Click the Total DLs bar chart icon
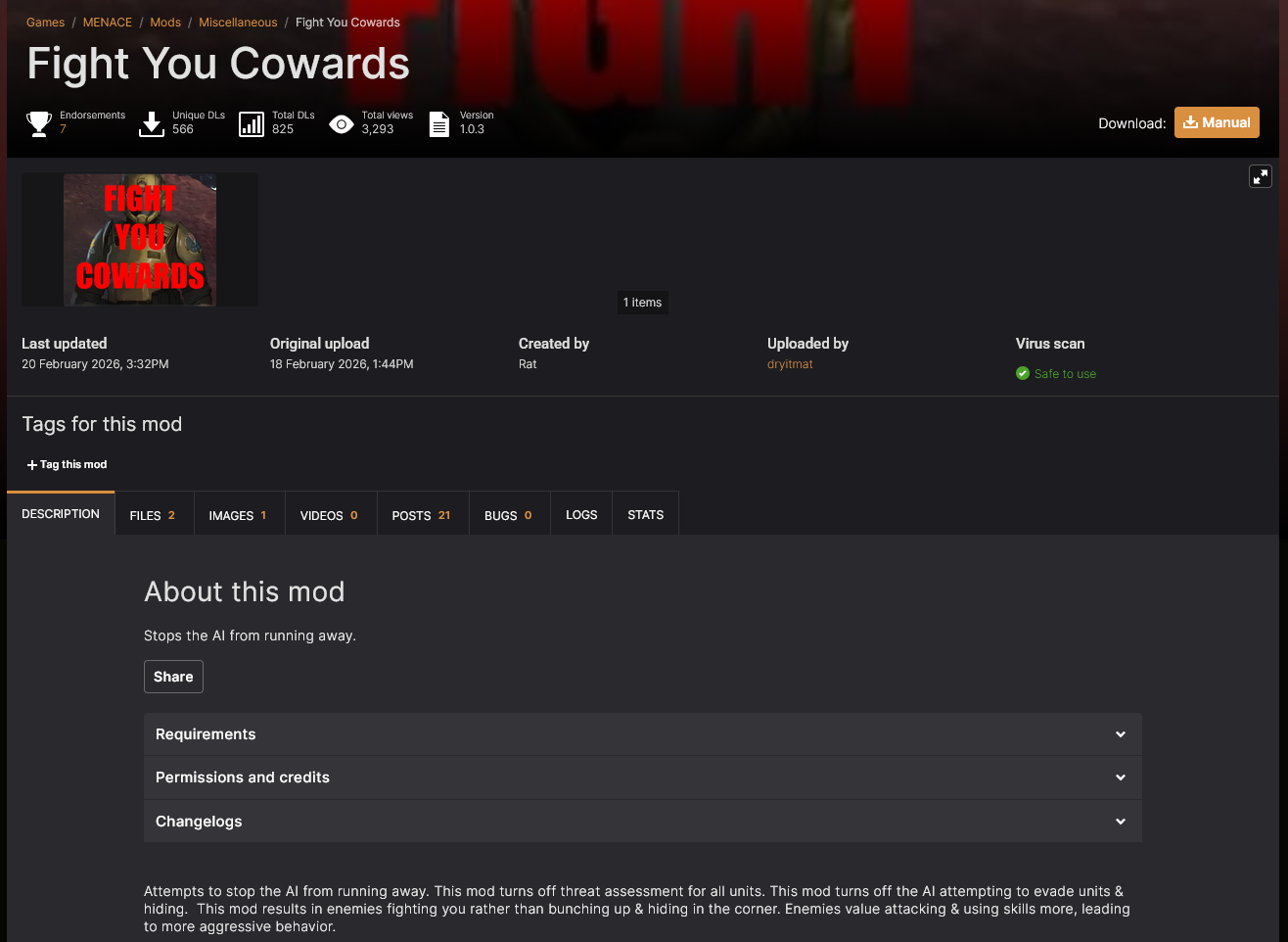Viewport: 1288px width, 942px height. 252,123
